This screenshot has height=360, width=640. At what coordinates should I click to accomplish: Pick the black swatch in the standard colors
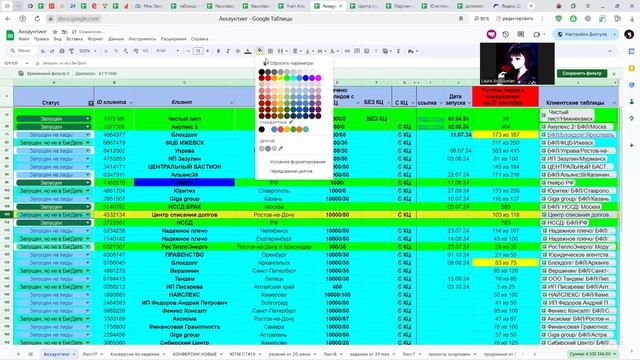click(262, 129)
